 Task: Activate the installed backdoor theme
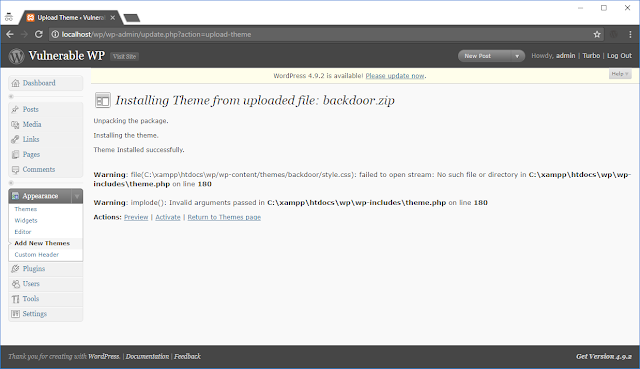pyautogui.click(x=168, y=218)
